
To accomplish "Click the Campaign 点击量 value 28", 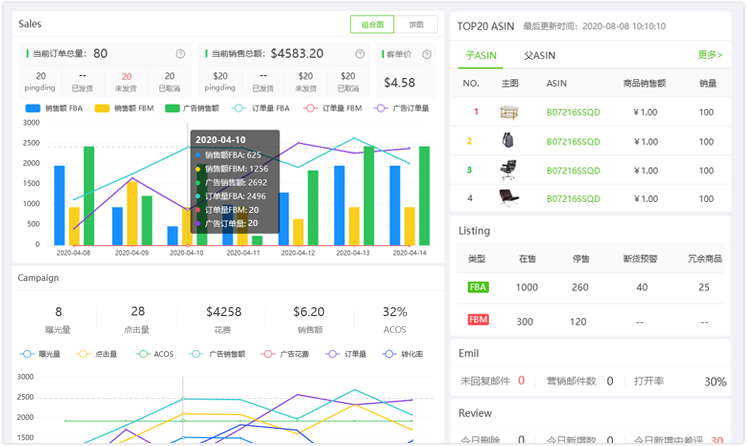I will point(138,312).
